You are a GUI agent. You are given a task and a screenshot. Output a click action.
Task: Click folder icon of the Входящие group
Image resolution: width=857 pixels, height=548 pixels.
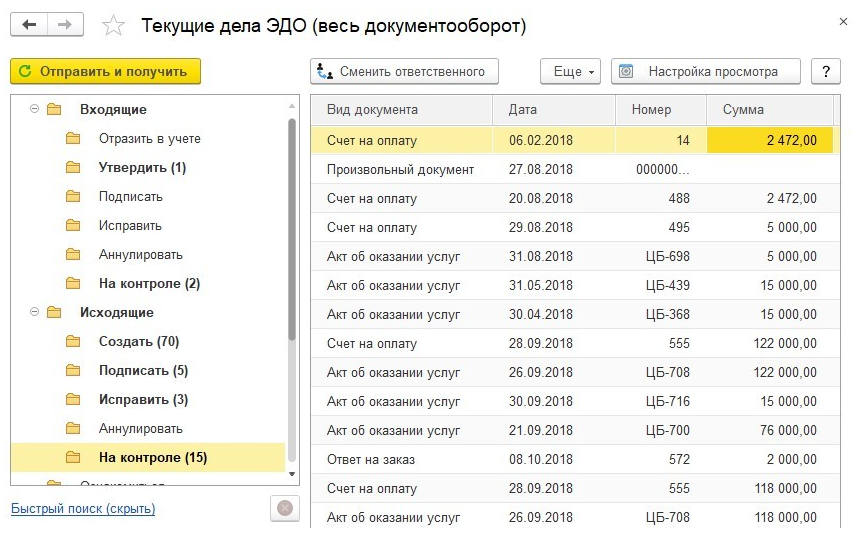click(54, 109)
